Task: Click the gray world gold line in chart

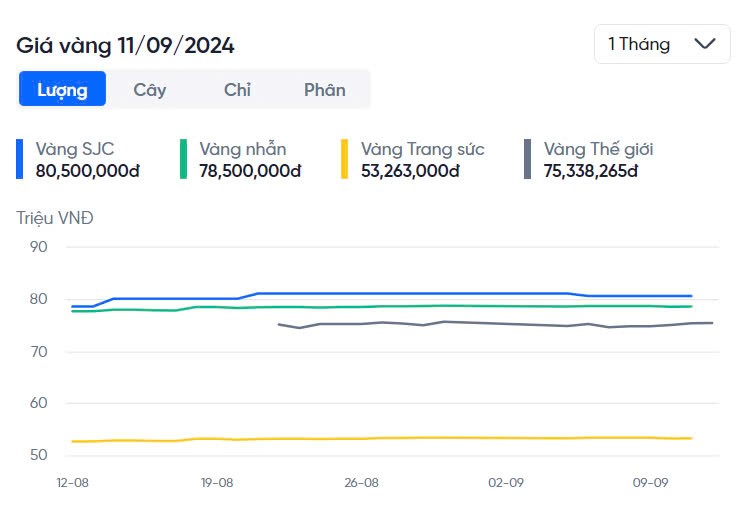Action: pyautogui.click(x=500, y=324)
